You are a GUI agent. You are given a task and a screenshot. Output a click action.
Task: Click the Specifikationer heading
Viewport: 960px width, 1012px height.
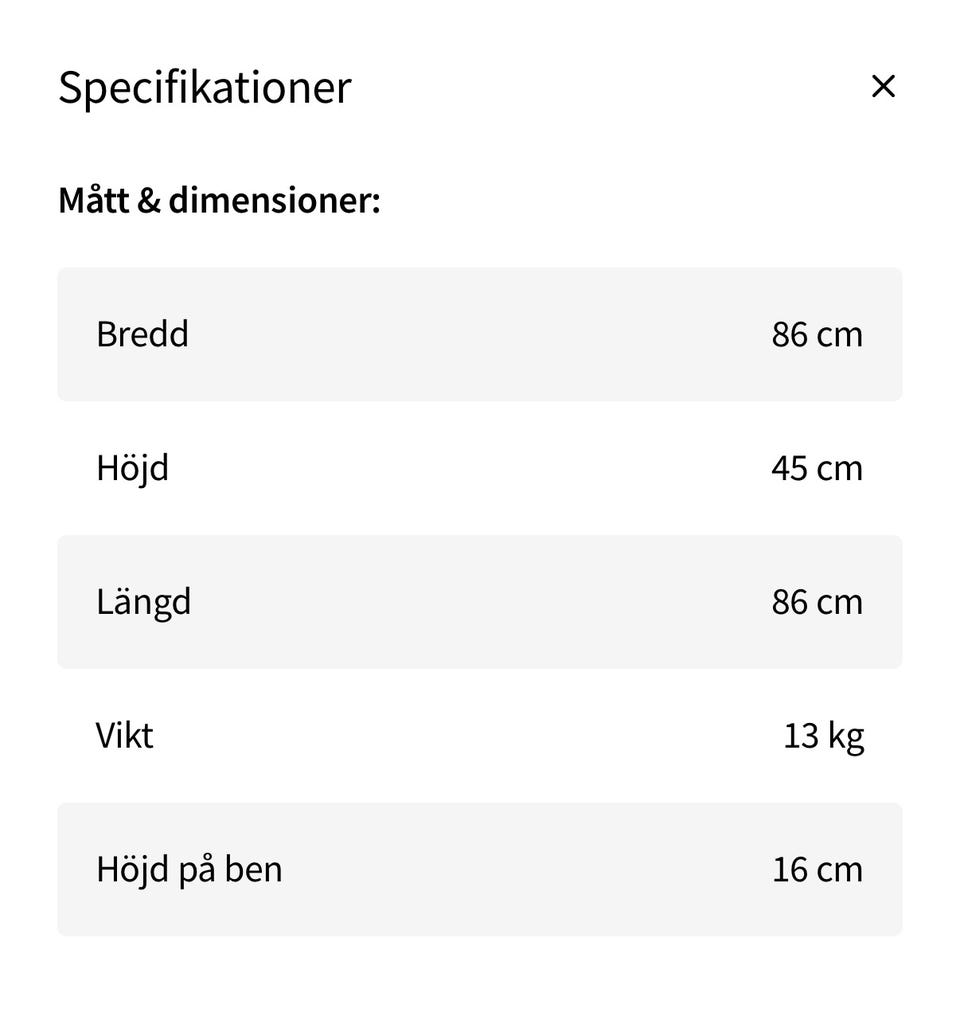click(x=204, y=87)
